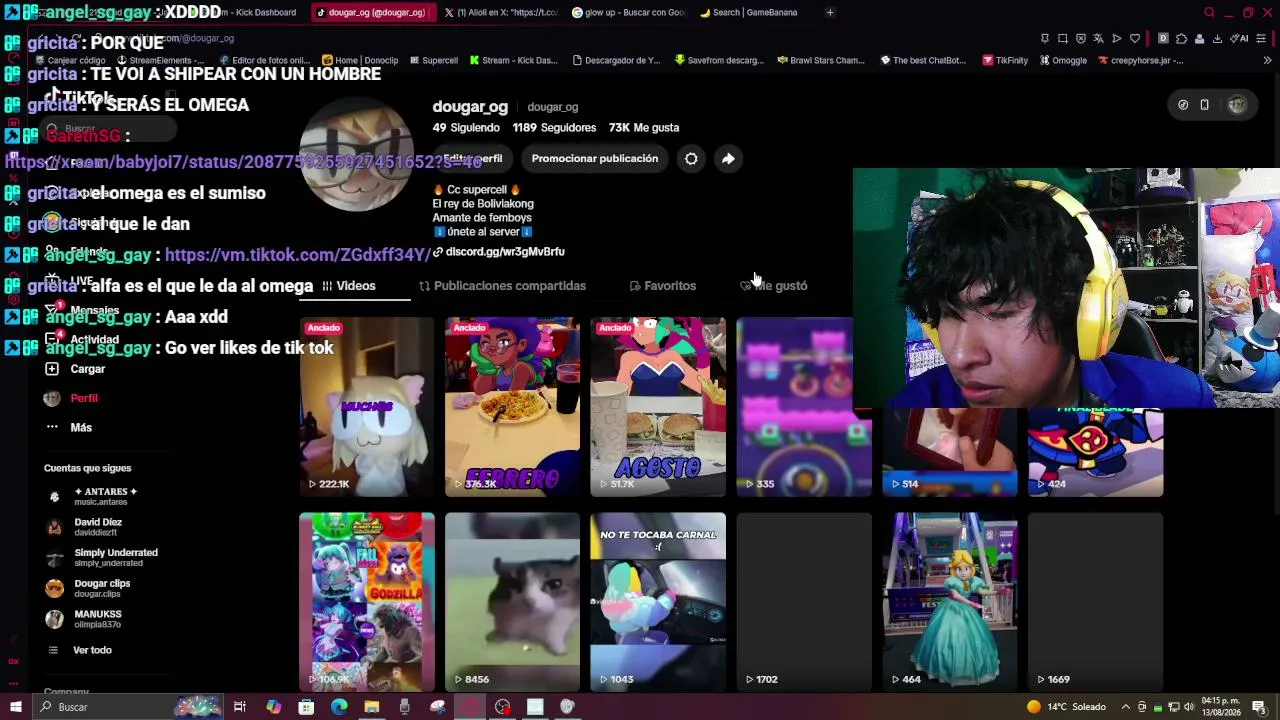Open the Supercell bookmark
1280x720 pixels.
(433, 60)
